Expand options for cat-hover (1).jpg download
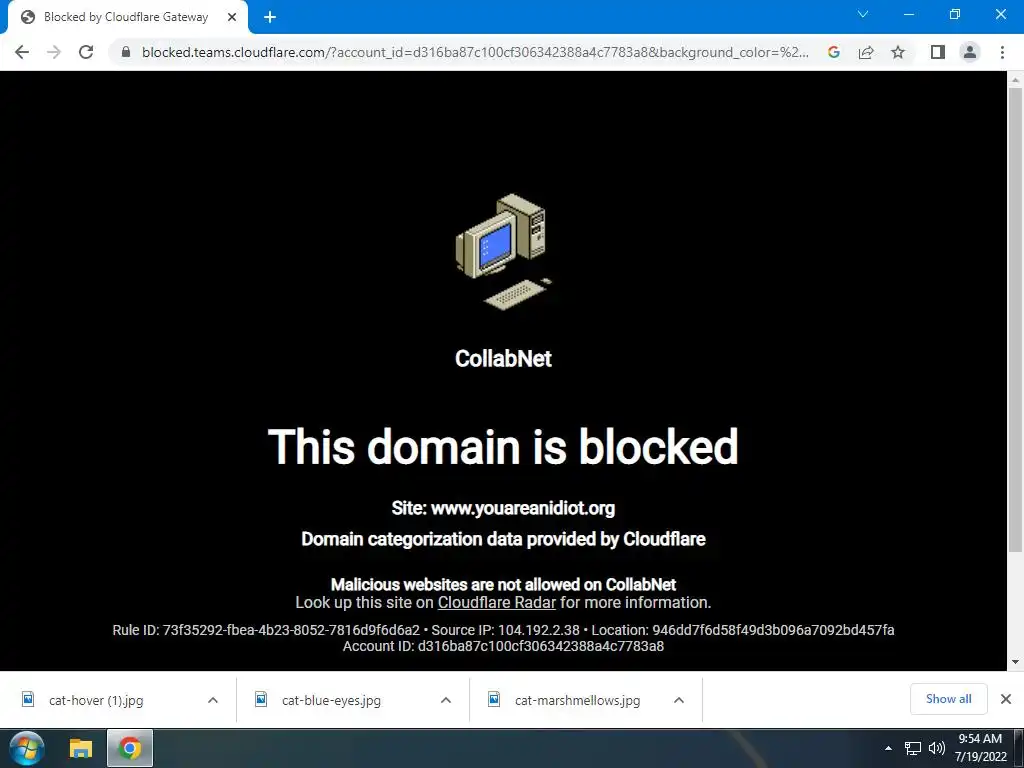This screenshot has height=768, width=1024. [x=213, y=700]
